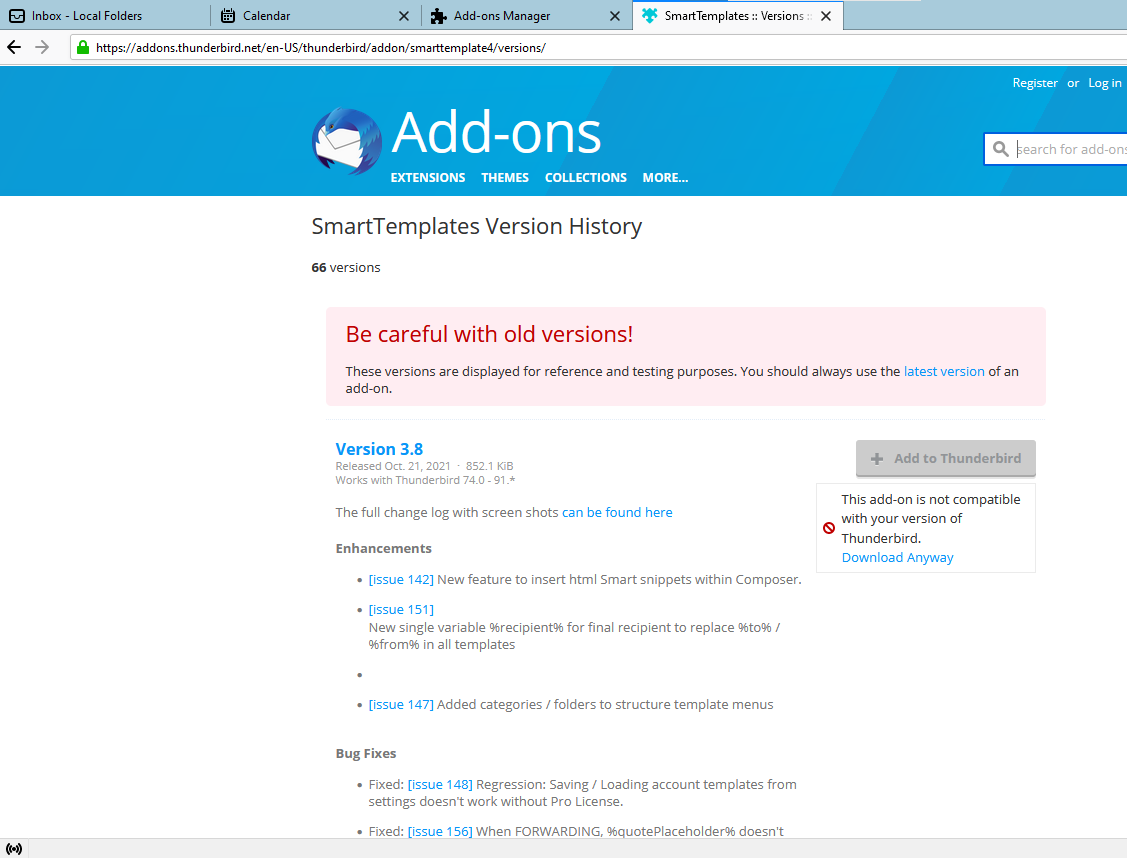1127x858 pixels.
Task: Open the EXTENSIONS menu
Action: pyautogui.click(x=428, y=177)
